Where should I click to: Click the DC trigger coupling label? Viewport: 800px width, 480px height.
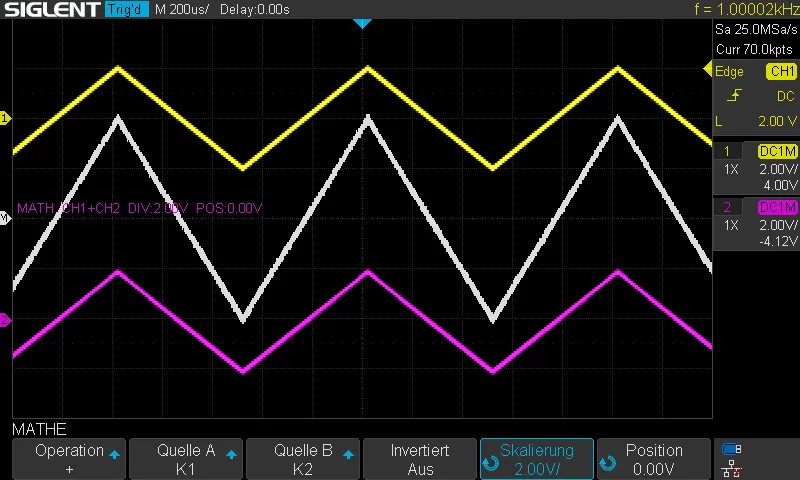(786, 96)
